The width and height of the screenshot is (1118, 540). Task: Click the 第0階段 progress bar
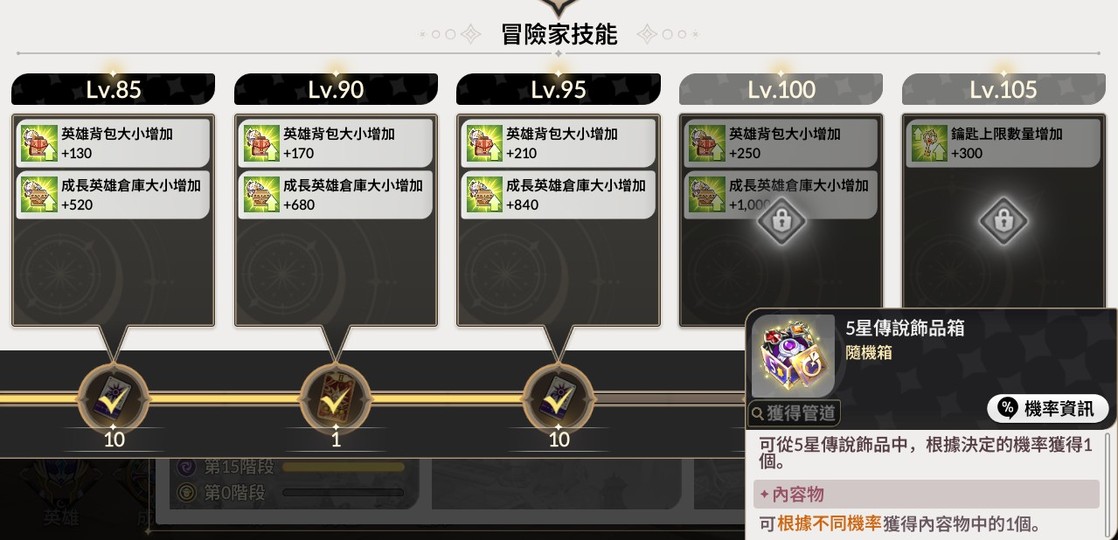343,492
